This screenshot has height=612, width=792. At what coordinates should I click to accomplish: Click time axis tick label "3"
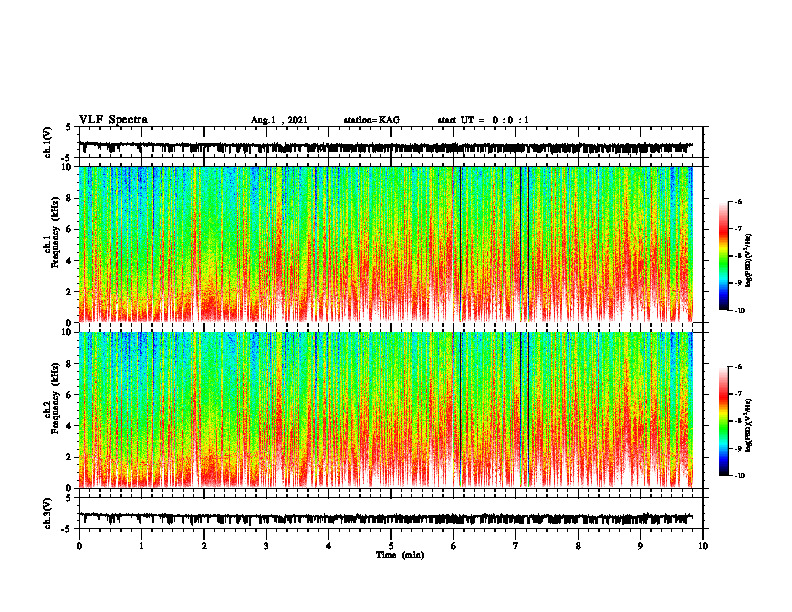[266, 546]
